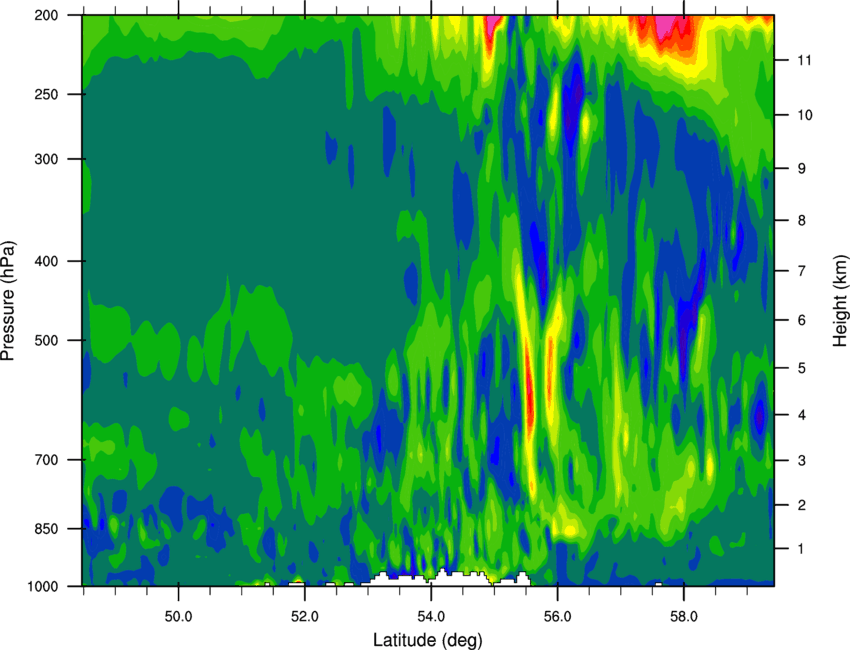The height and width of the screenshot is (650, 850).
Task: Click the 3 km height label
Action: (x=802, y=461)
